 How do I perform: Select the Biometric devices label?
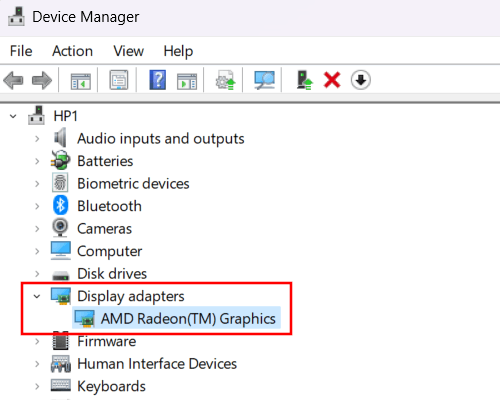pyautogui.click(x=133, y=184)
